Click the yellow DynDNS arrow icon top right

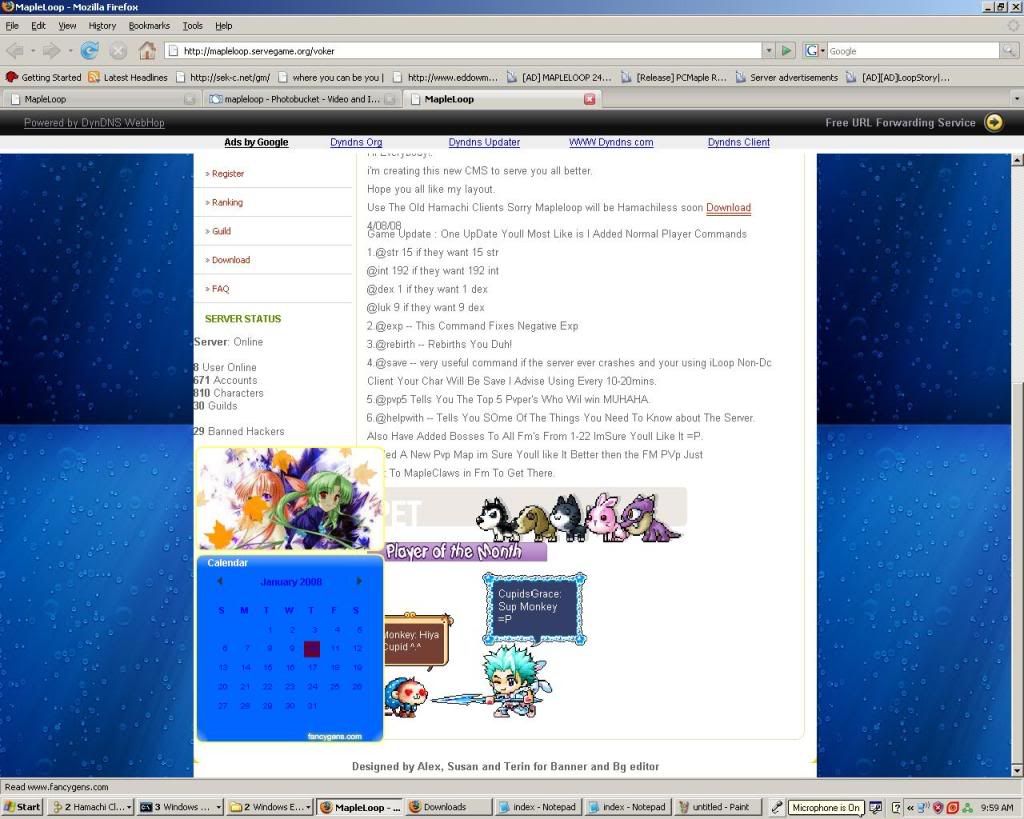point(993,122)
